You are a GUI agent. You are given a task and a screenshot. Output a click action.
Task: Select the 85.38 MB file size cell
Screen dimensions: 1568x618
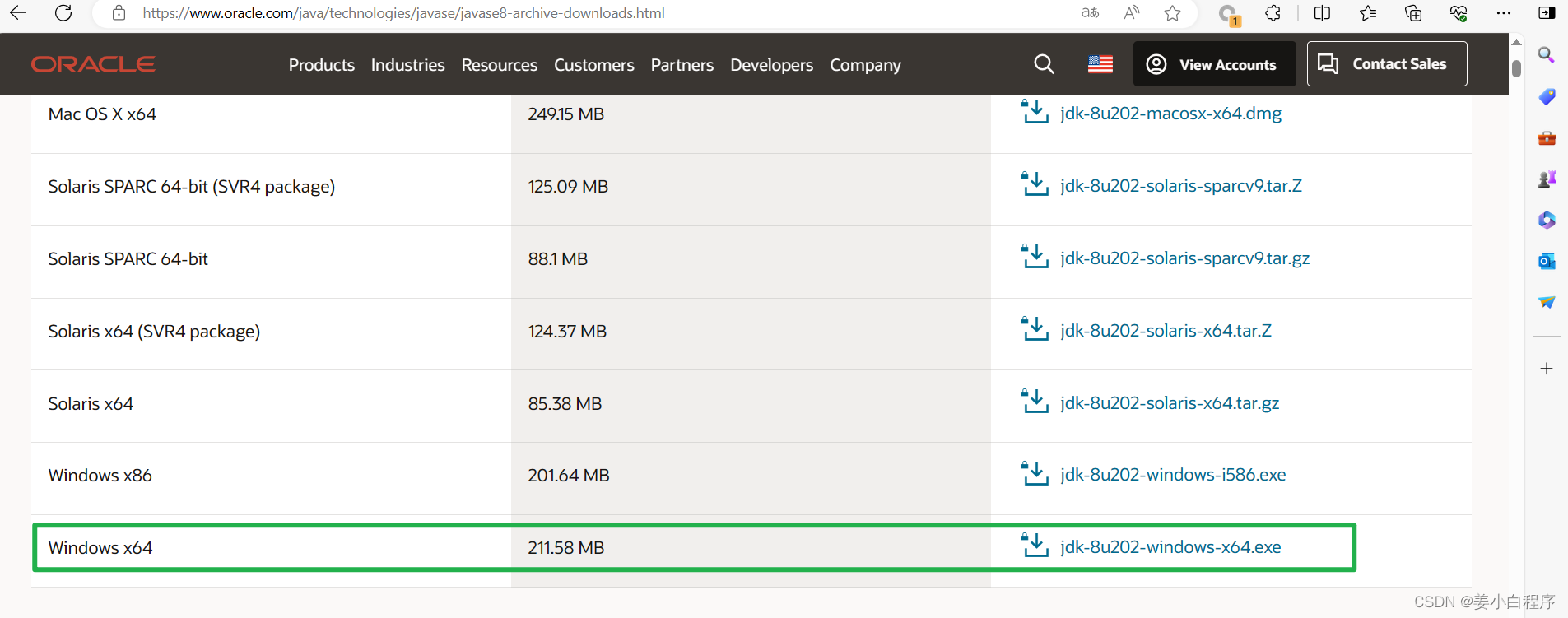[565, 404]
